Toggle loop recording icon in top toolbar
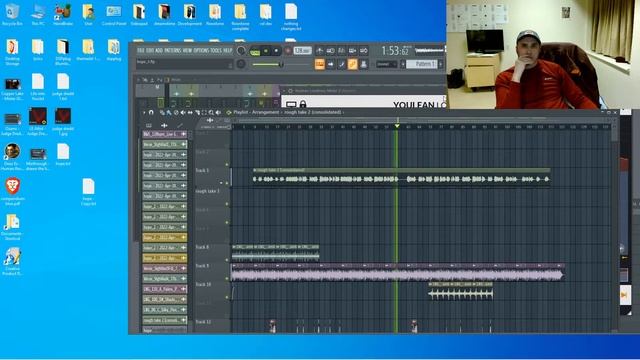This screenshot has height=360, width=640. point(364,51)
